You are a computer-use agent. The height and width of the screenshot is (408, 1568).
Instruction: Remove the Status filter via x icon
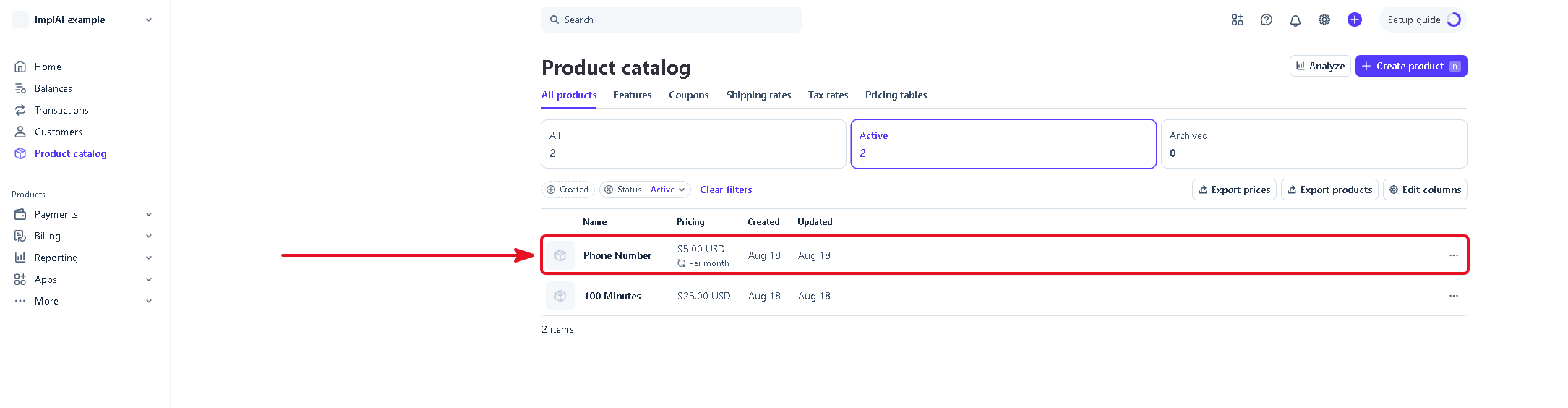click(x=609, y=190)
